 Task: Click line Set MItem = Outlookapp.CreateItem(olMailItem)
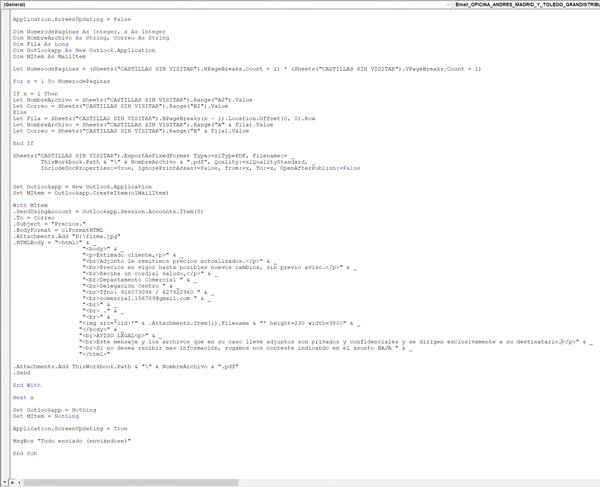(x=90, y=193)
